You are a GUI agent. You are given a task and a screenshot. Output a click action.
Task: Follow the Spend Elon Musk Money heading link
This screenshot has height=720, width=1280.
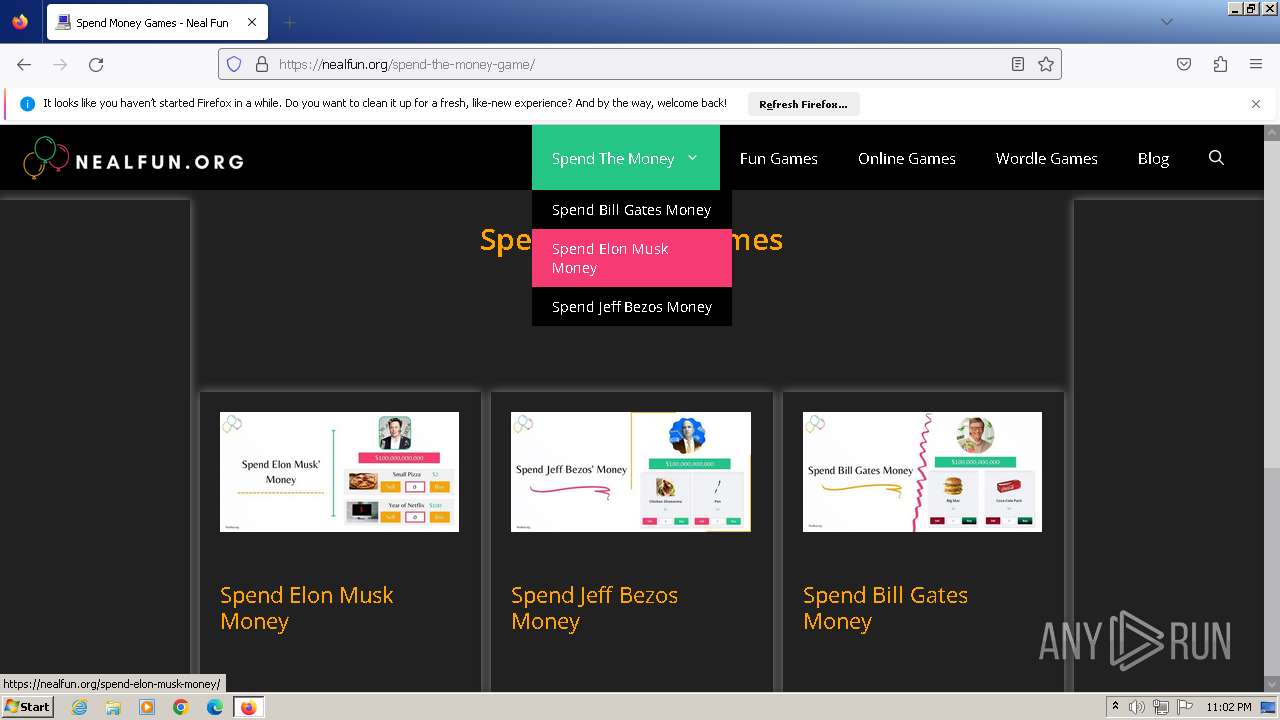[x=307, y=608]
